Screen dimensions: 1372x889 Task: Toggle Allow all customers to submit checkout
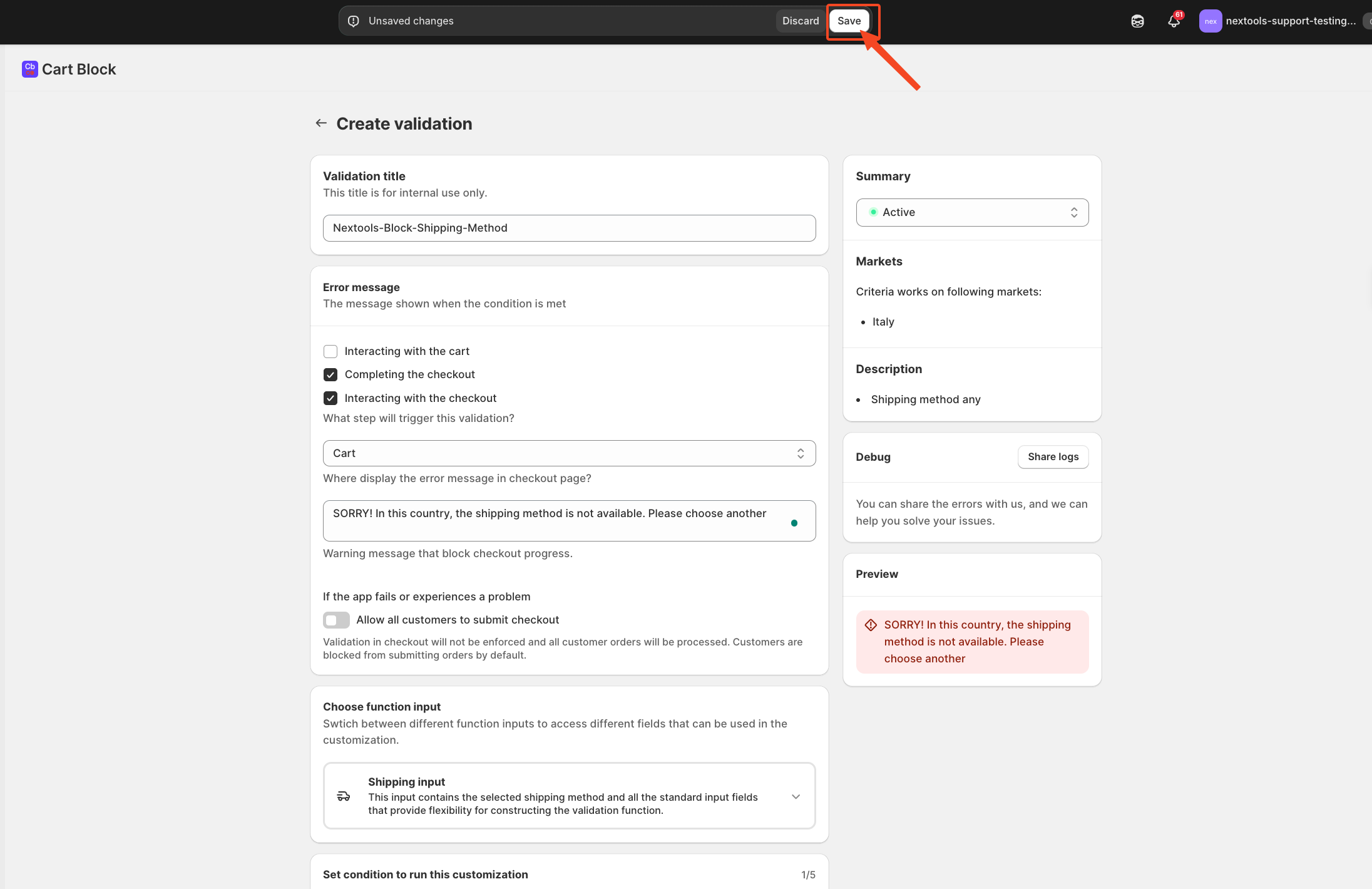pos(336,620)
